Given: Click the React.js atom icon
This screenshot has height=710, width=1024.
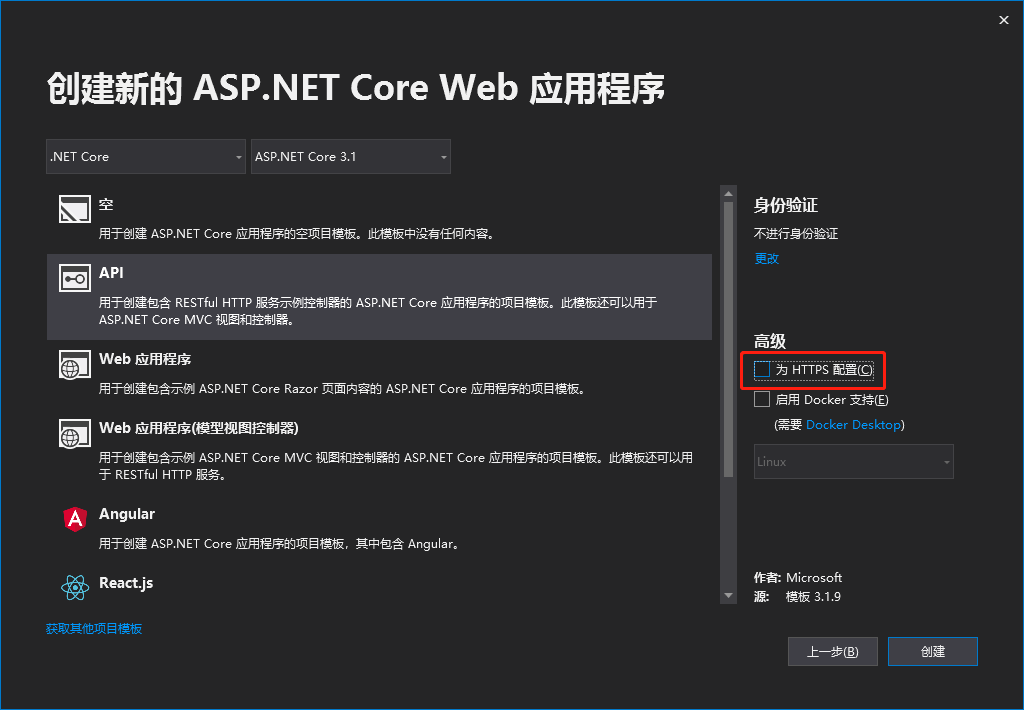Looking at the screenshot, I should pyautogui.click(x=75, y=587).
